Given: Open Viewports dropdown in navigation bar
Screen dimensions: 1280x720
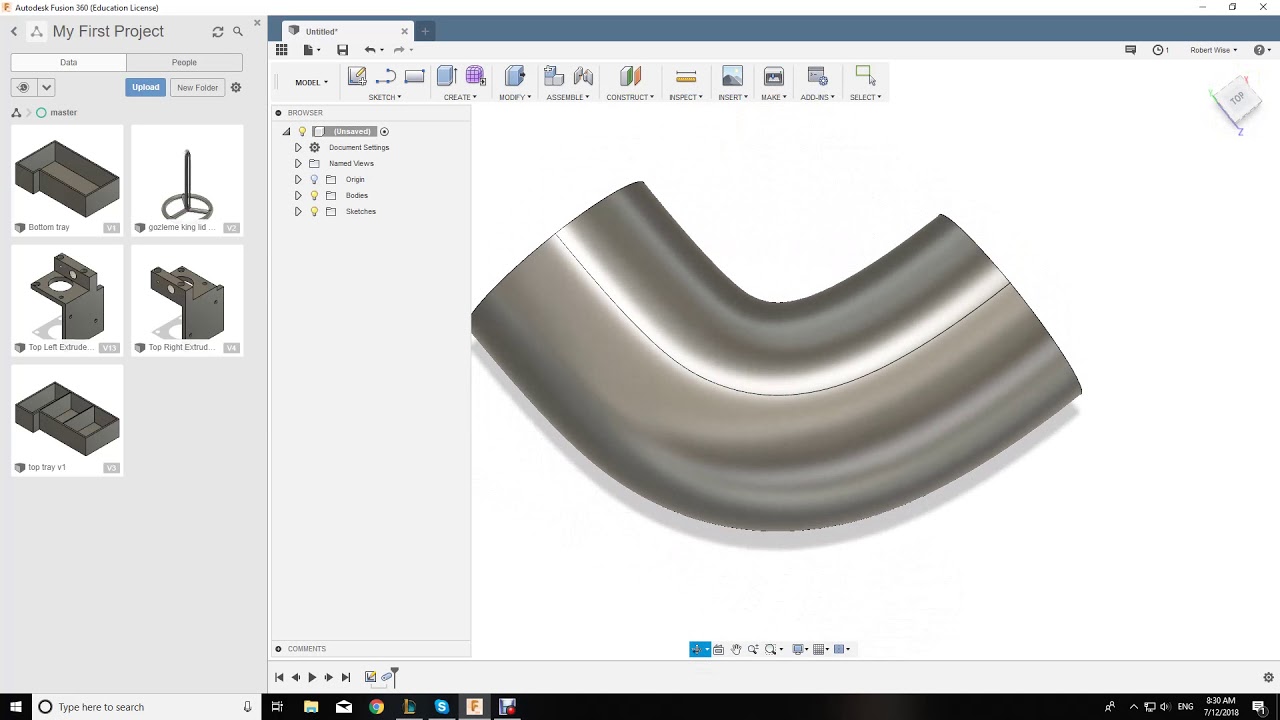Looking at the screenshot, I should [x=842, y=650].
